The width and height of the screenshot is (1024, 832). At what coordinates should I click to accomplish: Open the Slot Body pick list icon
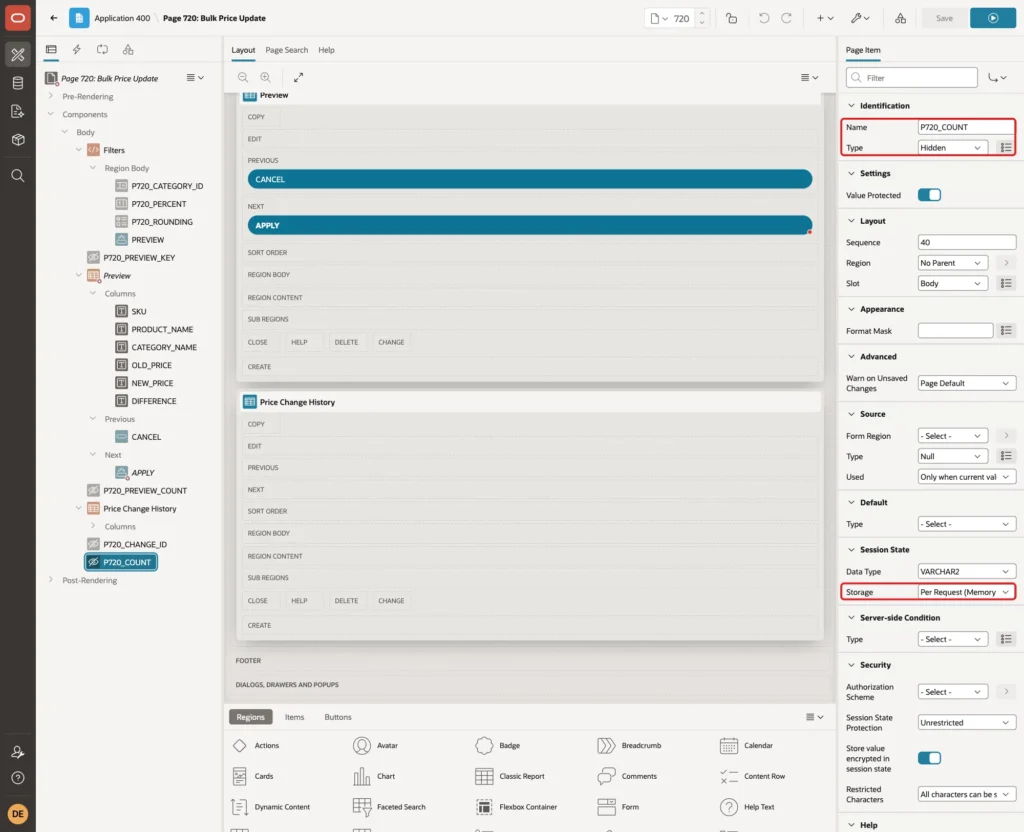1006,283
